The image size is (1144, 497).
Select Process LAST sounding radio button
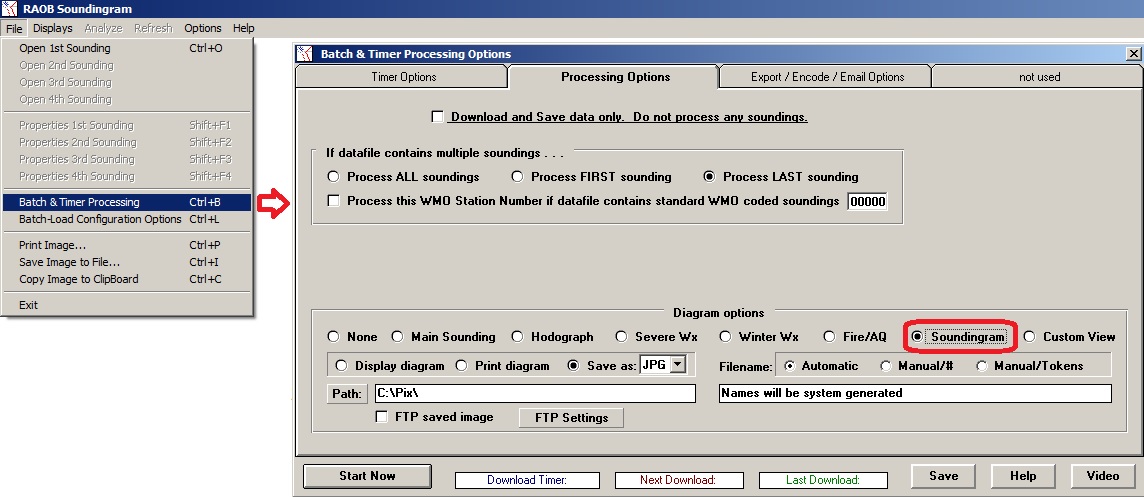(709, 177)
